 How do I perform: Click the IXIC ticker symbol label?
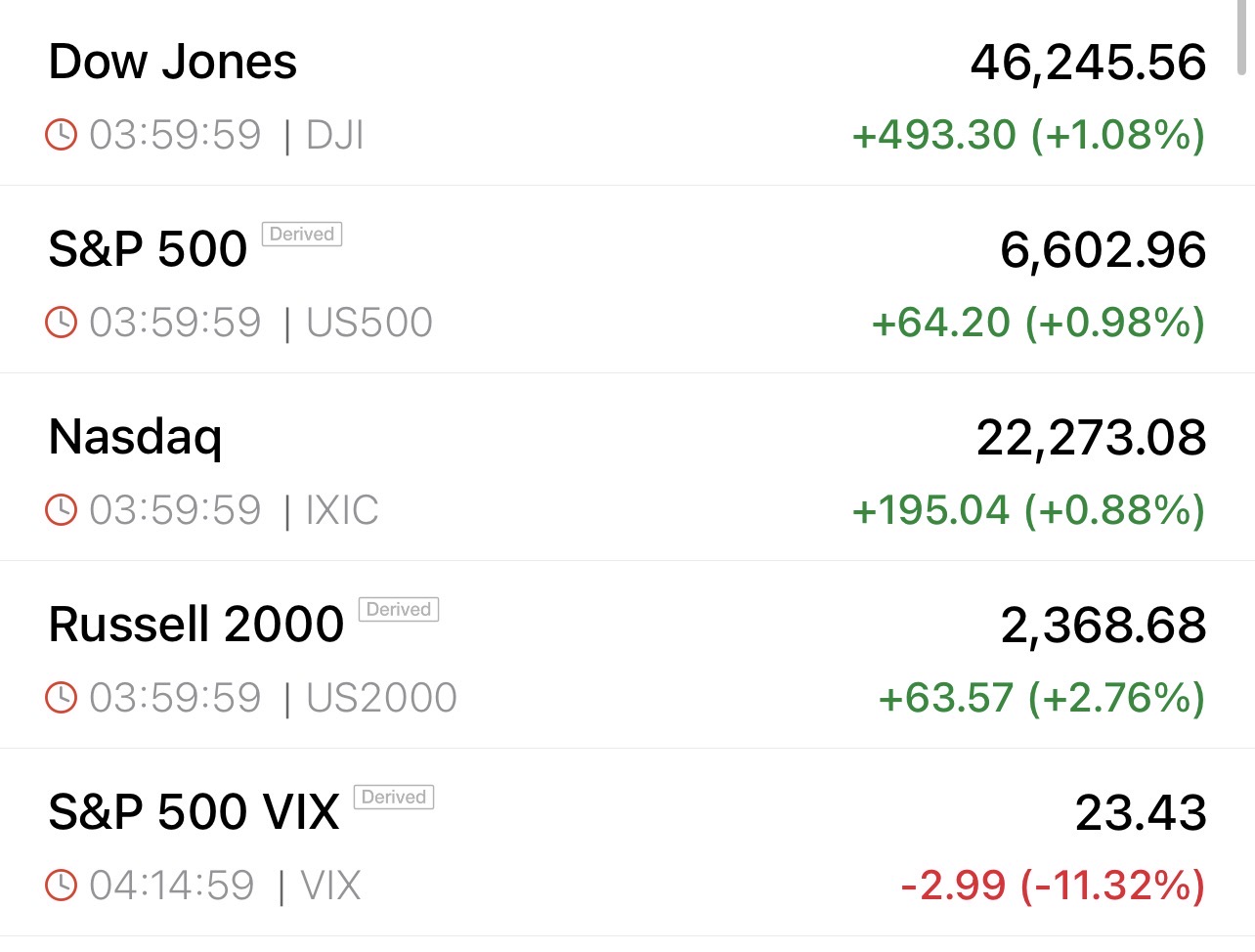pos(342,510)
